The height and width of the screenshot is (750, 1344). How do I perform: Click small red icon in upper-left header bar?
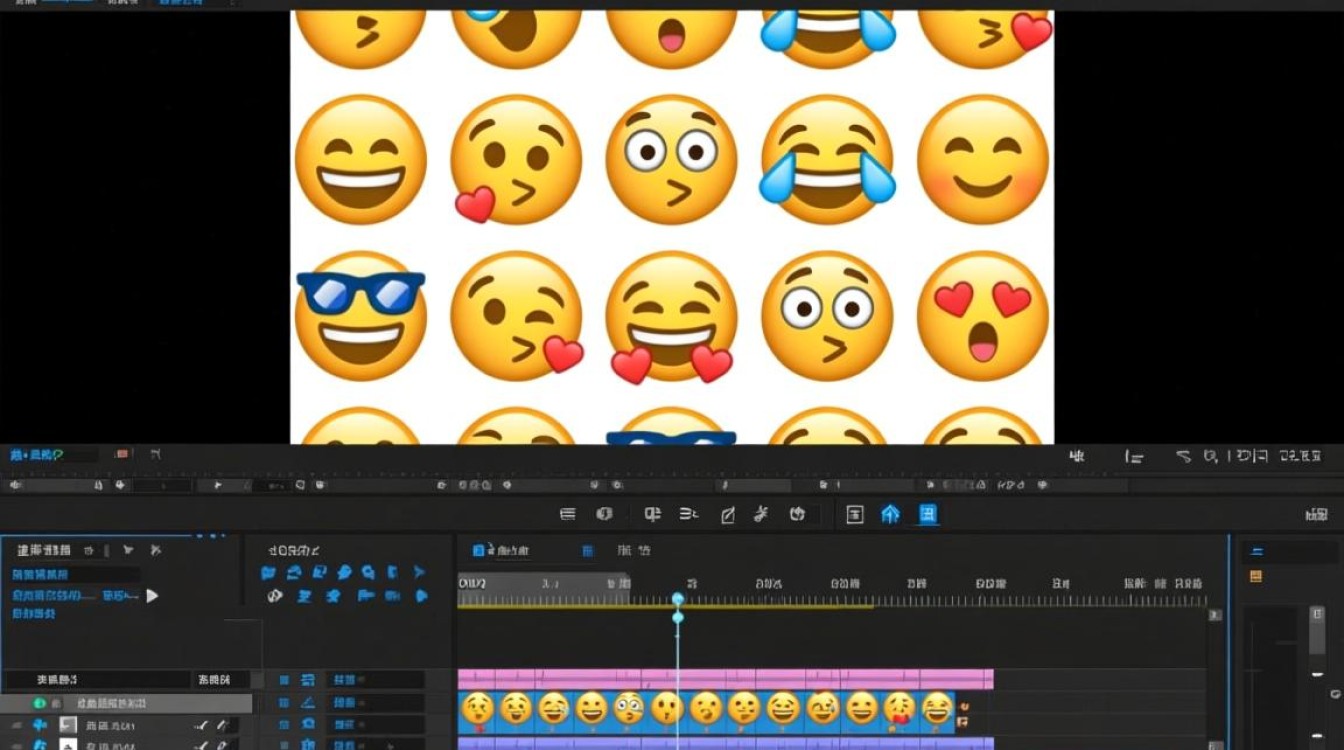tap(123, 454)
